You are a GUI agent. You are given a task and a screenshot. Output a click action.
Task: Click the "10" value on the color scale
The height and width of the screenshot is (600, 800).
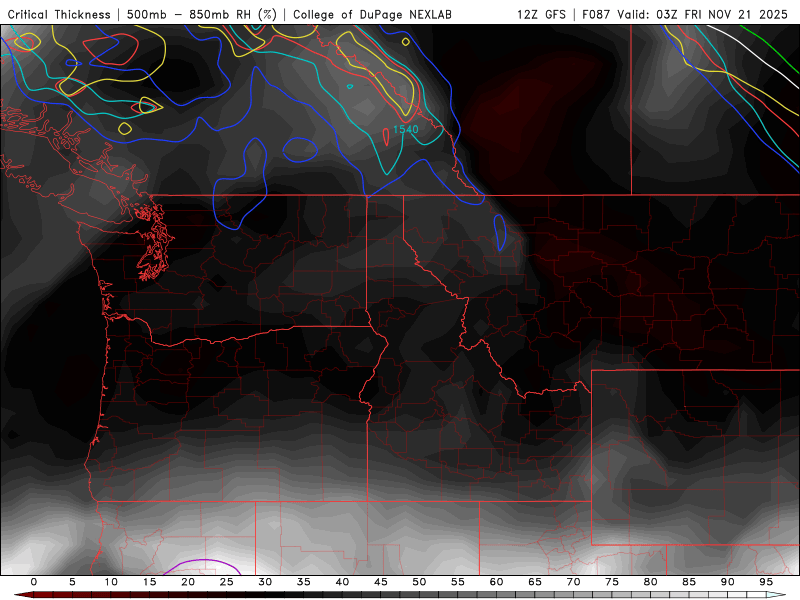(111, 582)
